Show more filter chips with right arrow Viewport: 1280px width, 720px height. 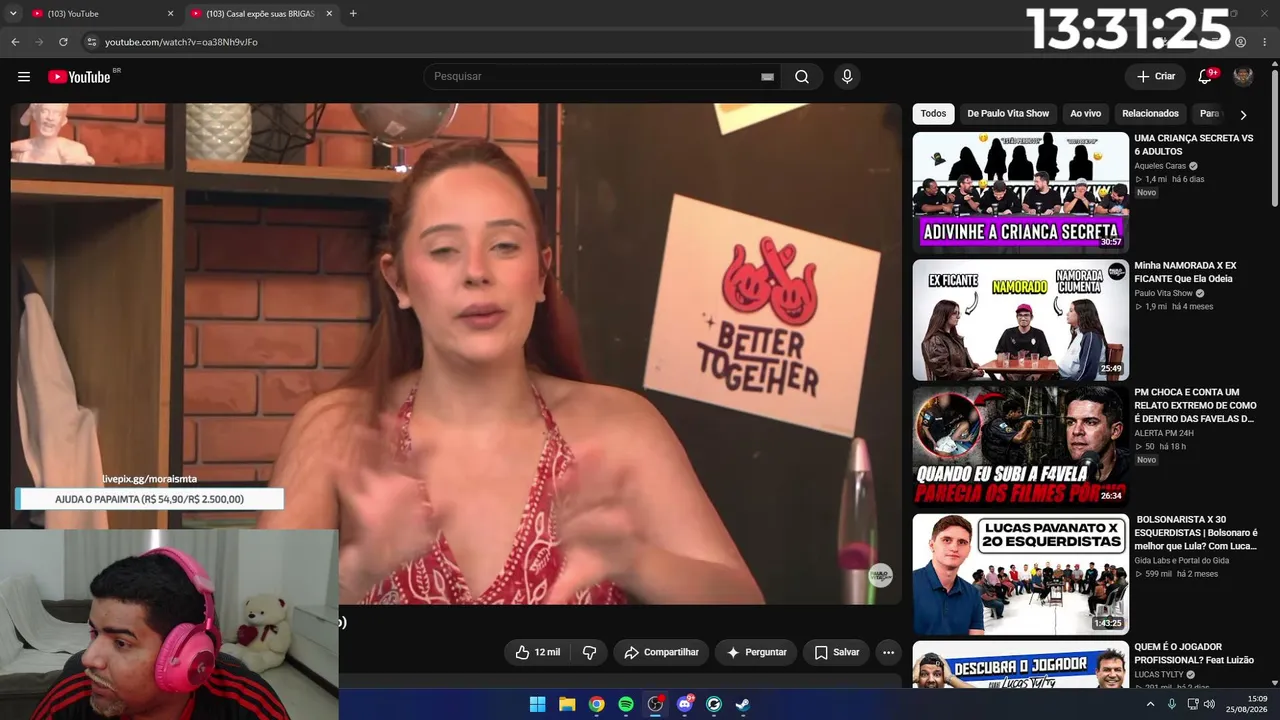1243,114
